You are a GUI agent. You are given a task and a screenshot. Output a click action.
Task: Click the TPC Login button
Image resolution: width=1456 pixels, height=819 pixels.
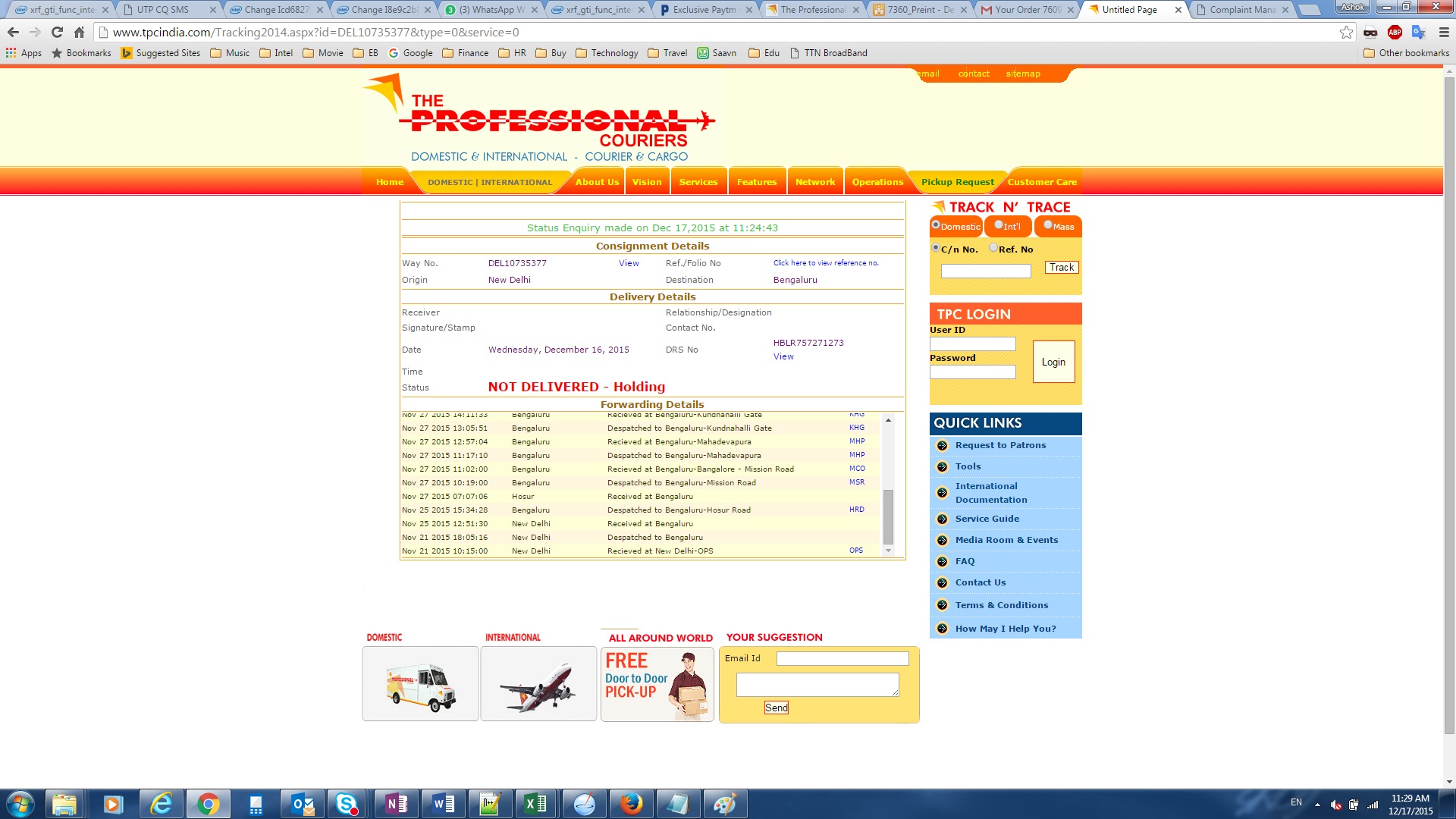tap(1053, 362)
